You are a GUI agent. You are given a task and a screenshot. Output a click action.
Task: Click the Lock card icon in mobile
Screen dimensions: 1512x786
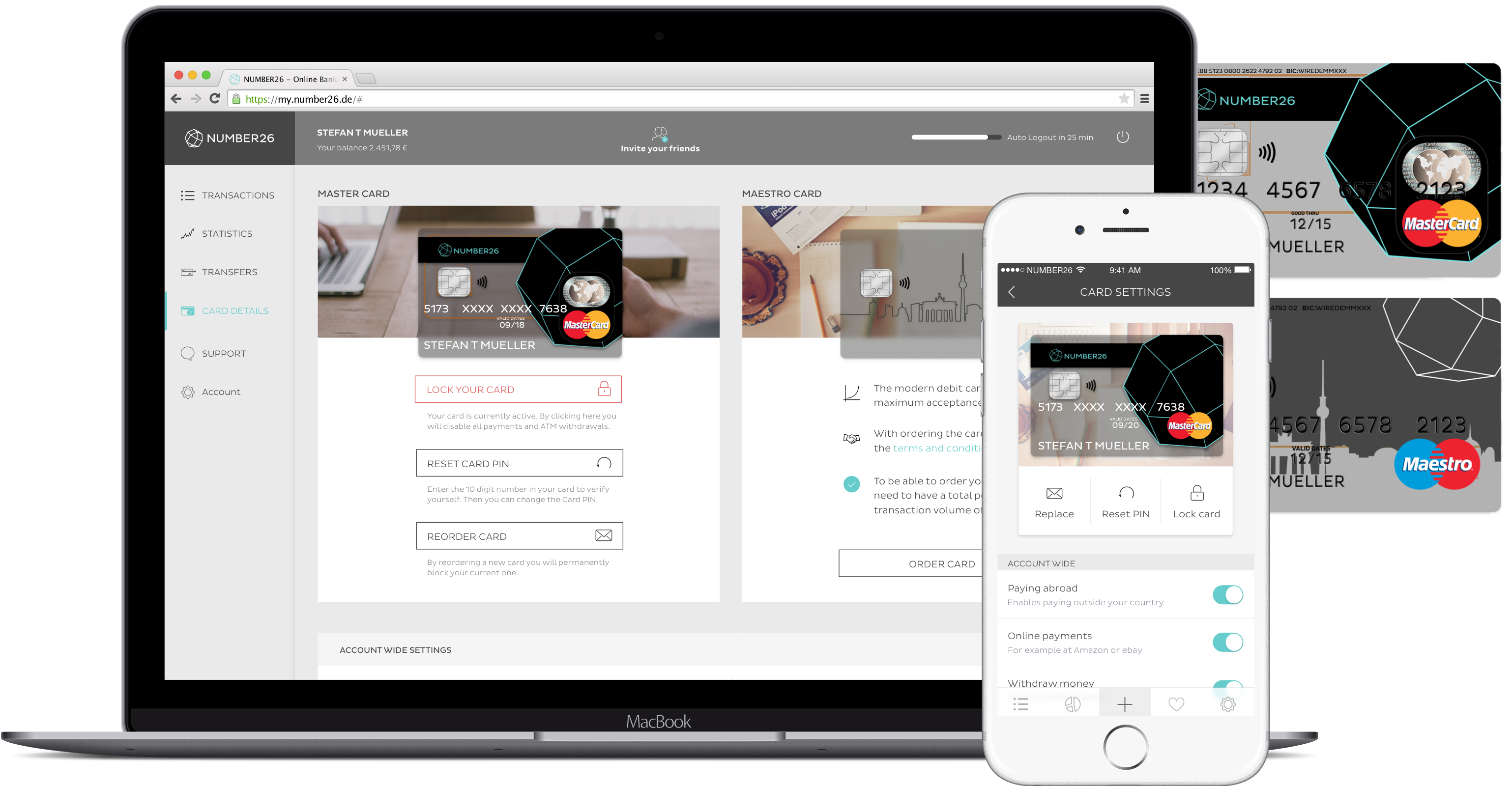[1197, 493]
